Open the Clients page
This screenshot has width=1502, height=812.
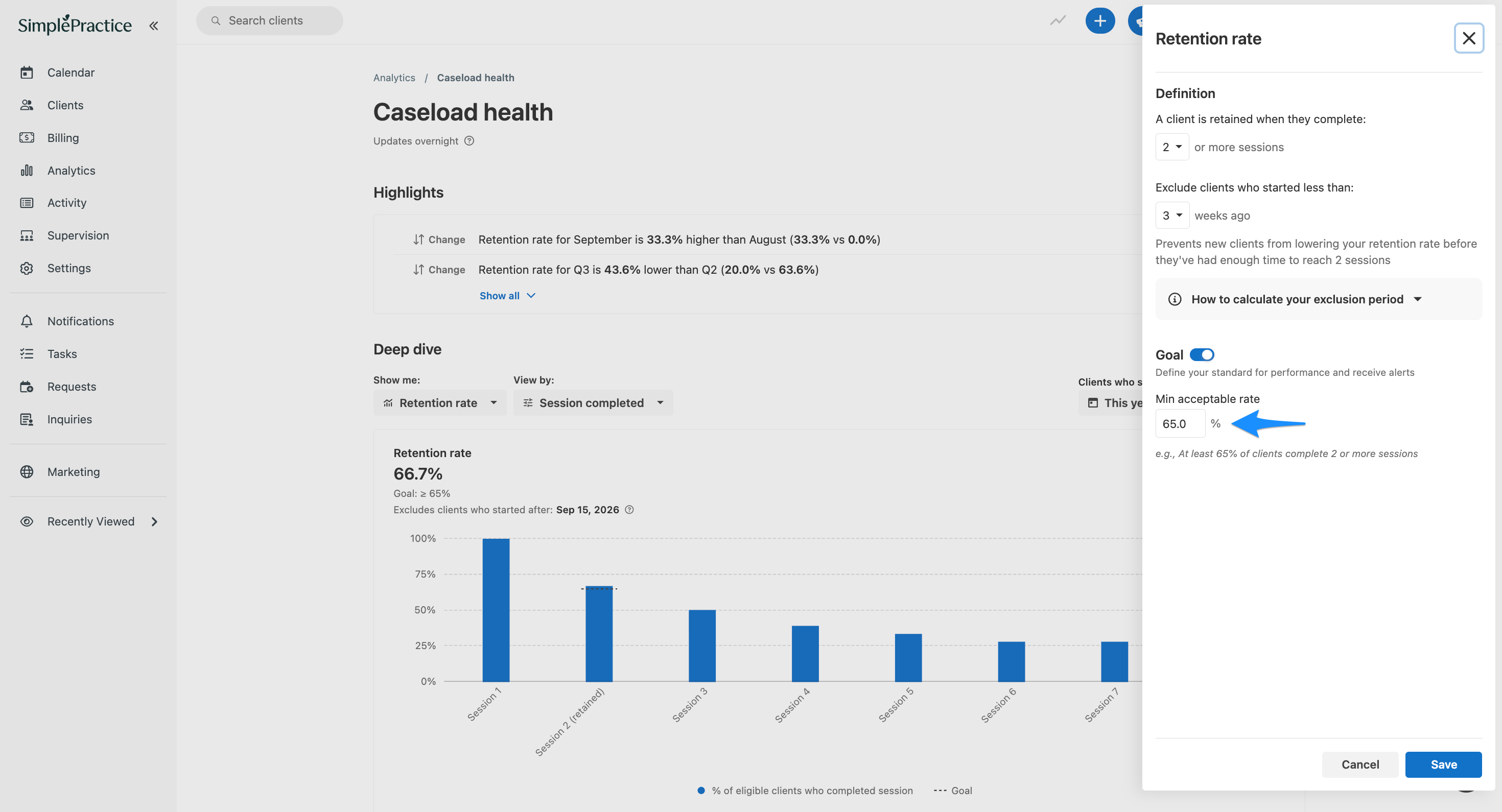[x=65, y=105]
